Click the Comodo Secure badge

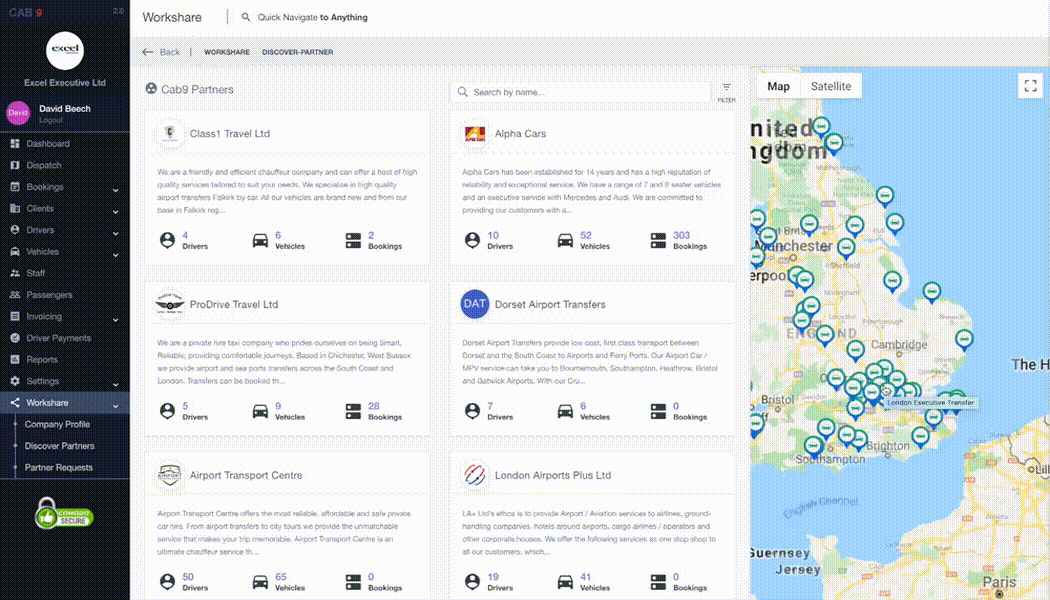64,514
